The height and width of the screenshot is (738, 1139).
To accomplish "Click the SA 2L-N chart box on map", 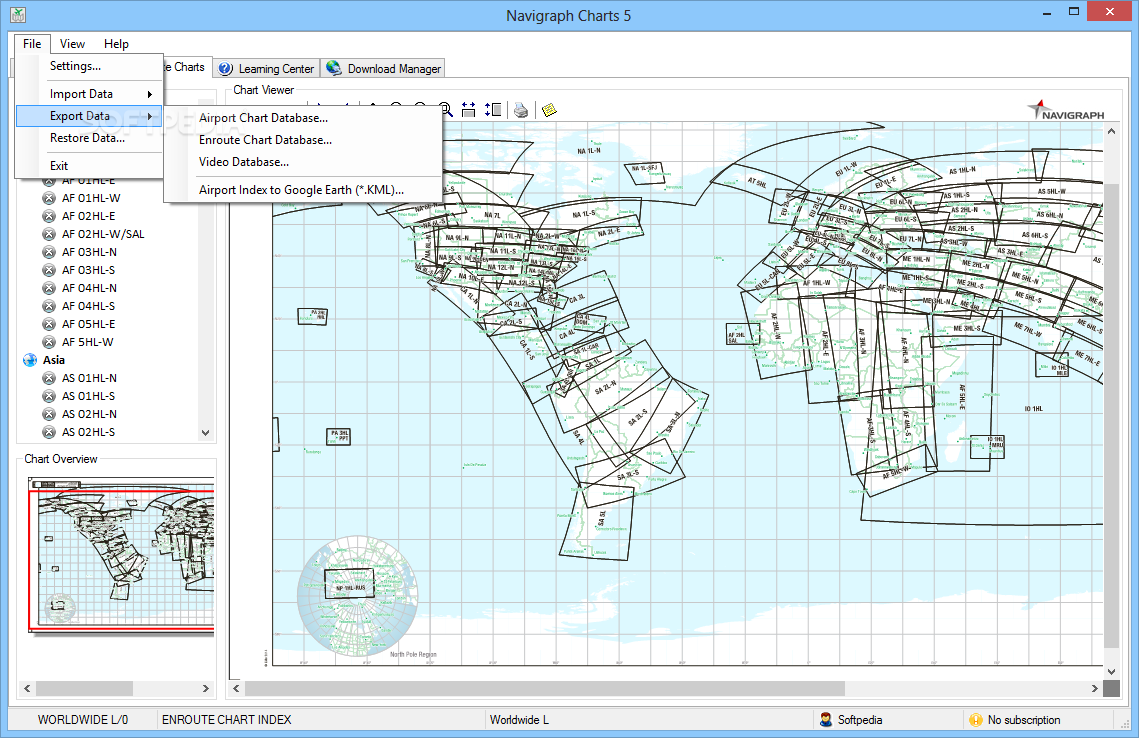I will coord(607,386).
